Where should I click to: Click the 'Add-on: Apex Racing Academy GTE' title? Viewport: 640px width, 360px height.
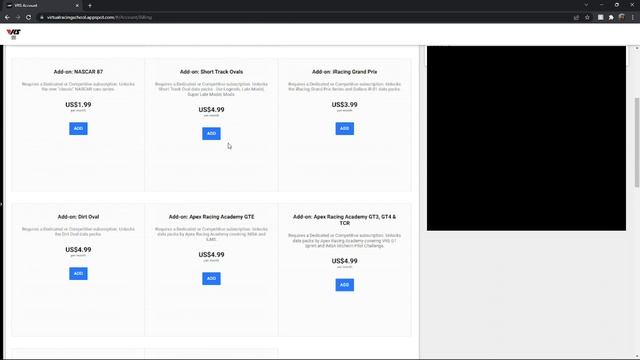[x=211, y=217]
